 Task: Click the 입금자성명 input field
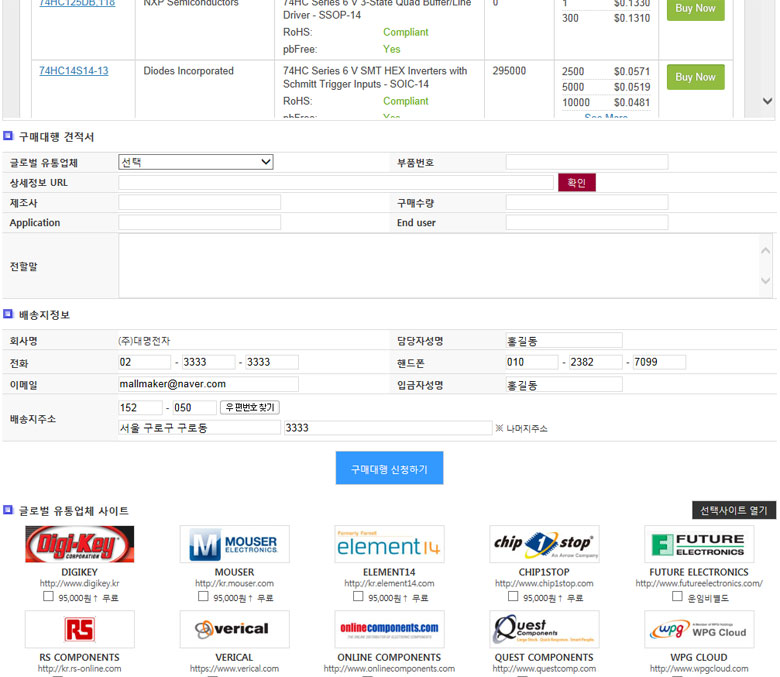click(564, 385)
